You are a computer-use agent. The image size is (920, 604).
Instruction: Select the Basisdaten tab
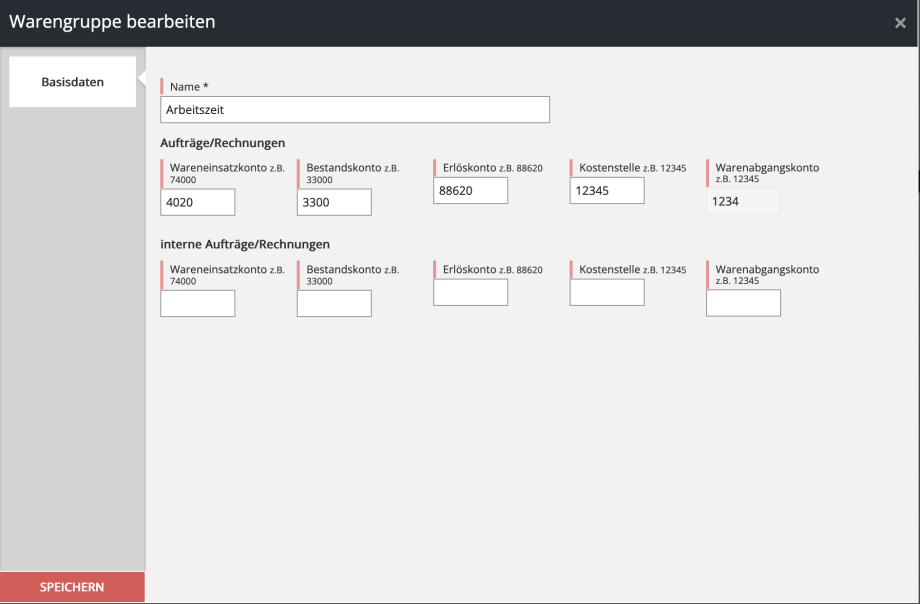72,82
